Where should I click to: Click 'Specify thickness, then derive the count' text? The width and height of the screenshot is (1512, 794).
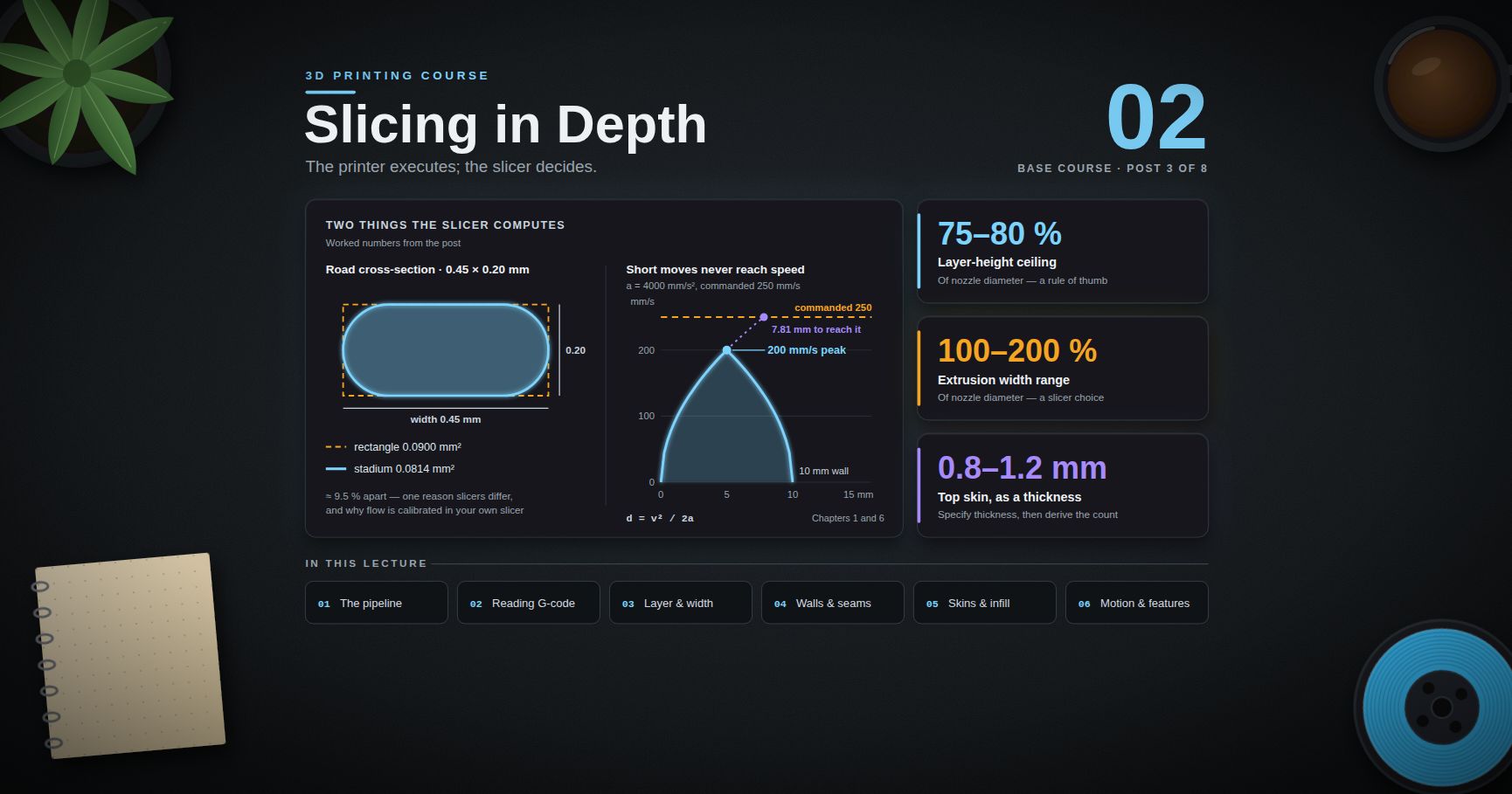coord(1028,514)
